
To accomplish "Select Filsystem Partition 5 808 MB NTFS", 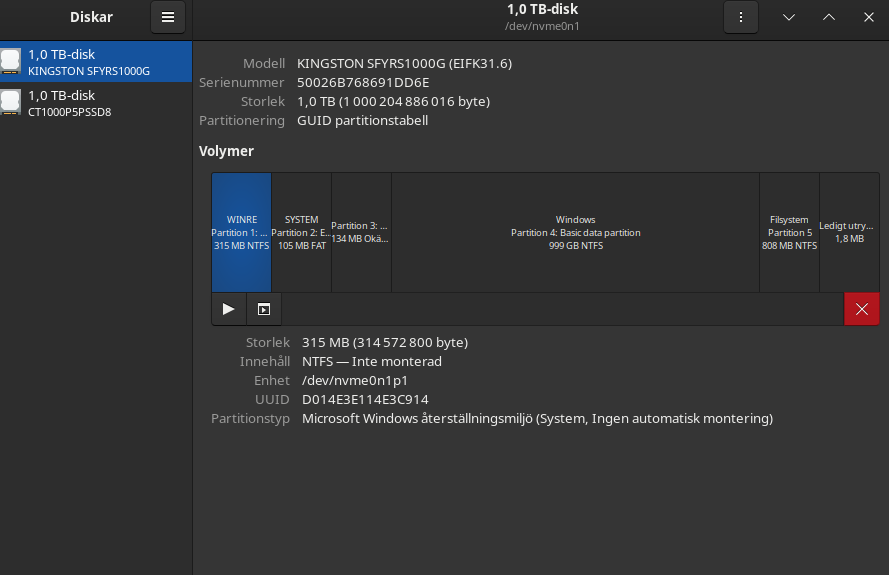I will (789, 232).
